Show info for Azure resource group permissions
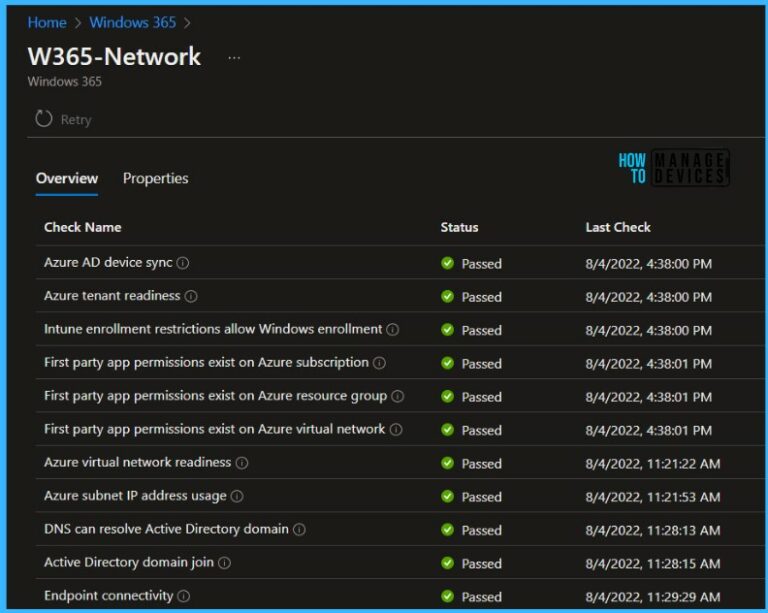 (398, 396)
